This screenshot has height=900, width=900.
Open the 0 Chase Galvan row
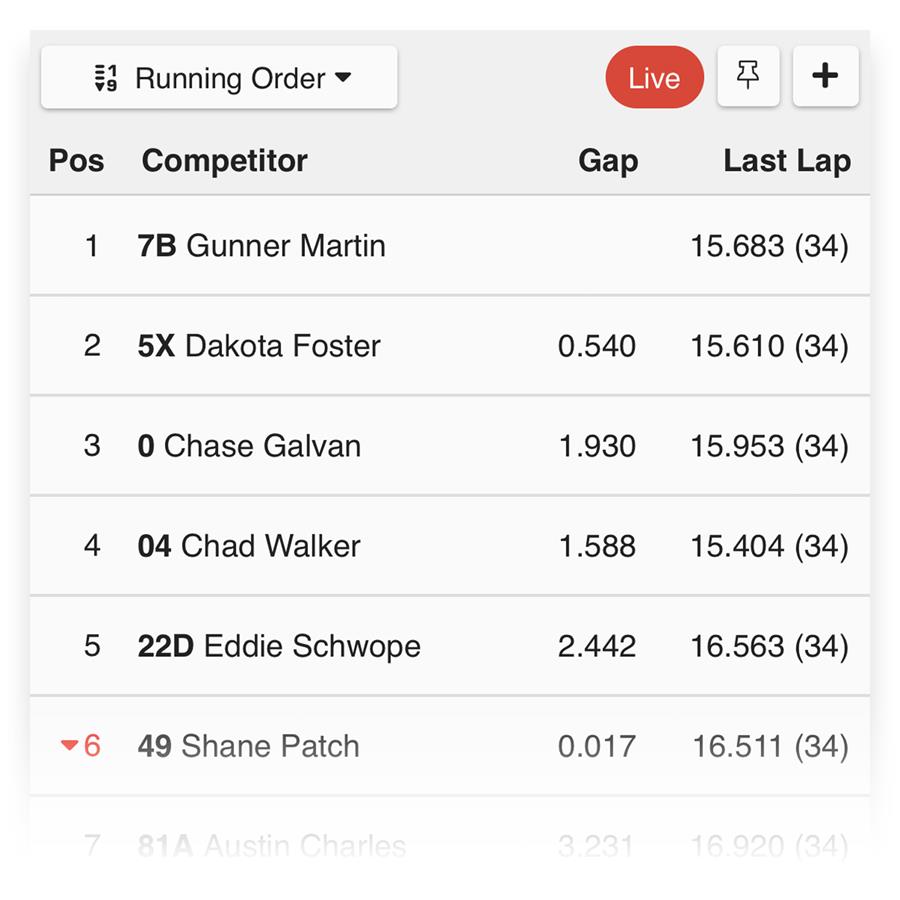450,445
